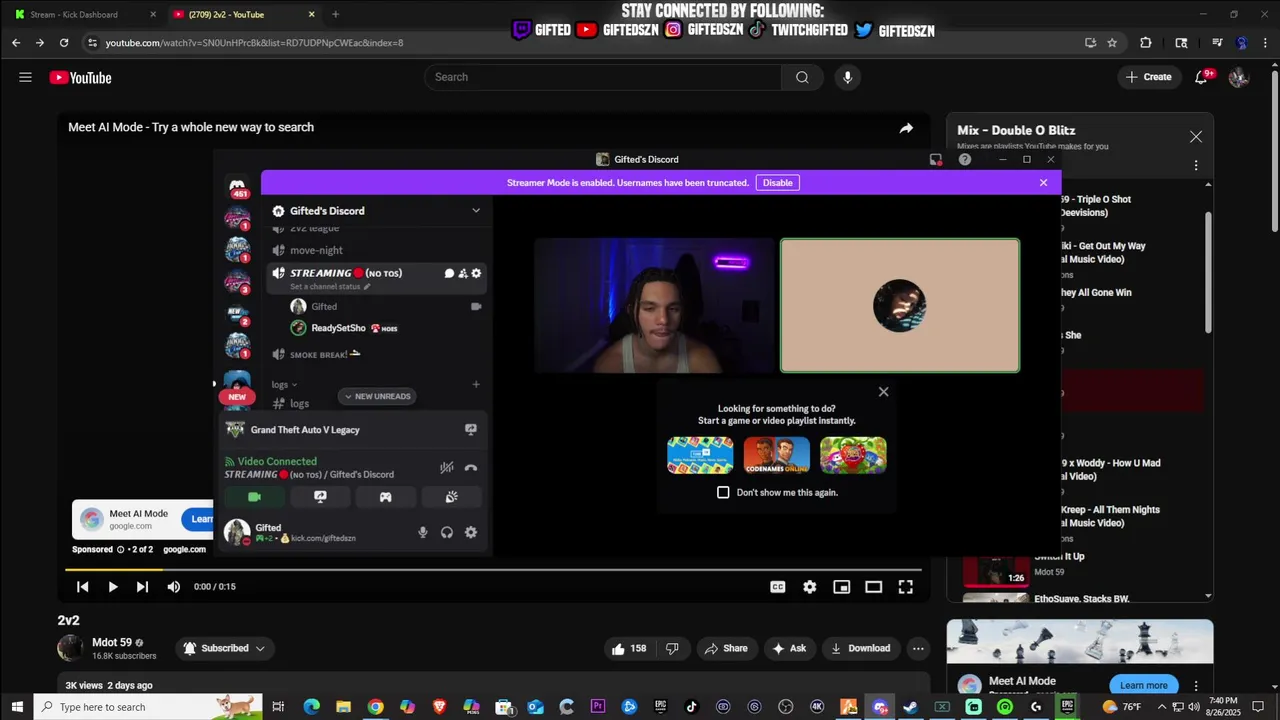Go to previous video in player

pos(83,587)
